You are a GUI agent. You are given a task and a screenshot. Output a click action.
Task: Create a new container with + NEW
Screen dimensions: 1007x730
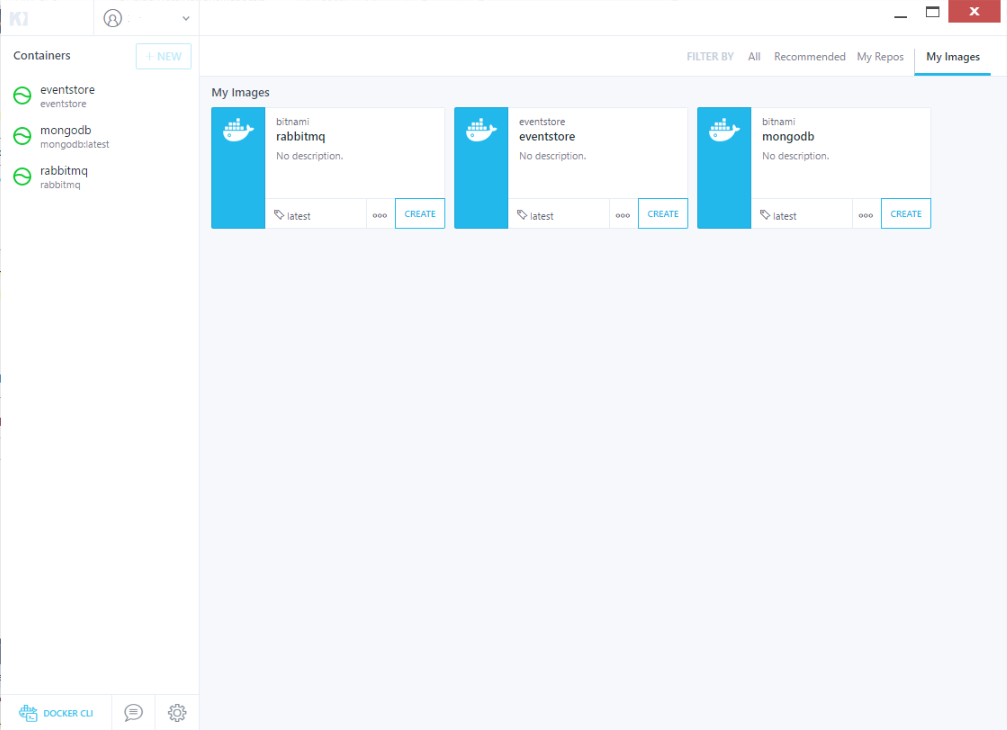click(x=163, y=56)
